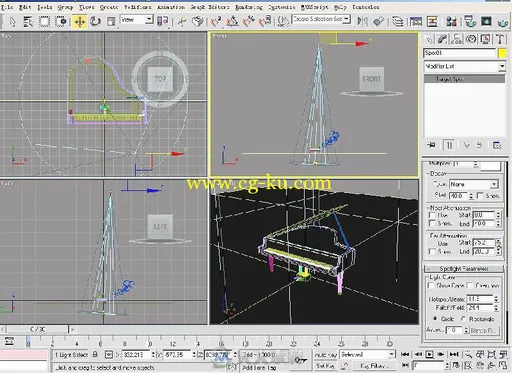Enable the Show Cone checkbox
Screen dimensions: 512x373
pos(431,286)
